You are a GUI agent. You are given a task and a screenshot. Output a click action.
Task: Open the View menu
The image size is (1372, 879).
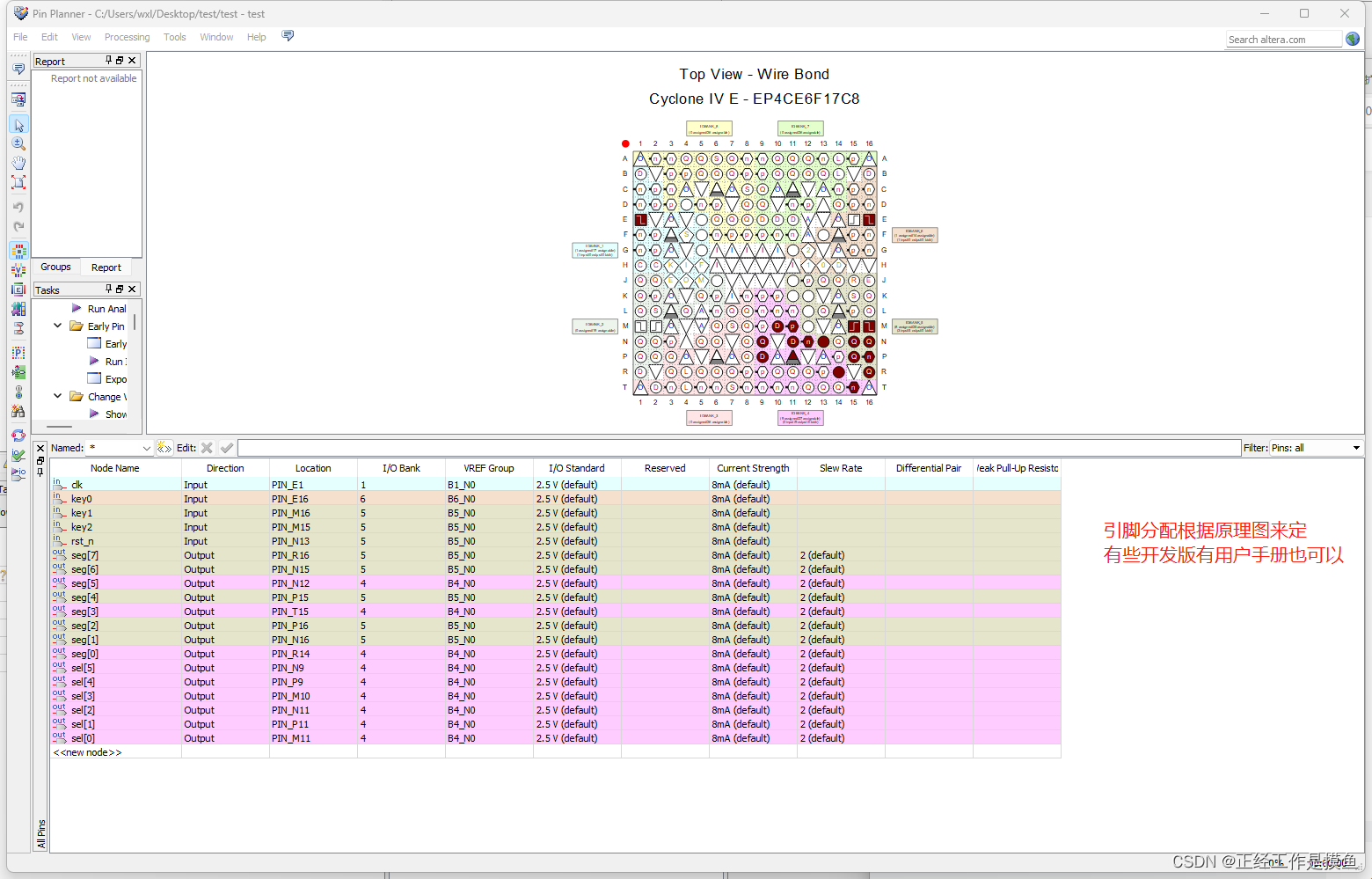click(x=81, y=37)
